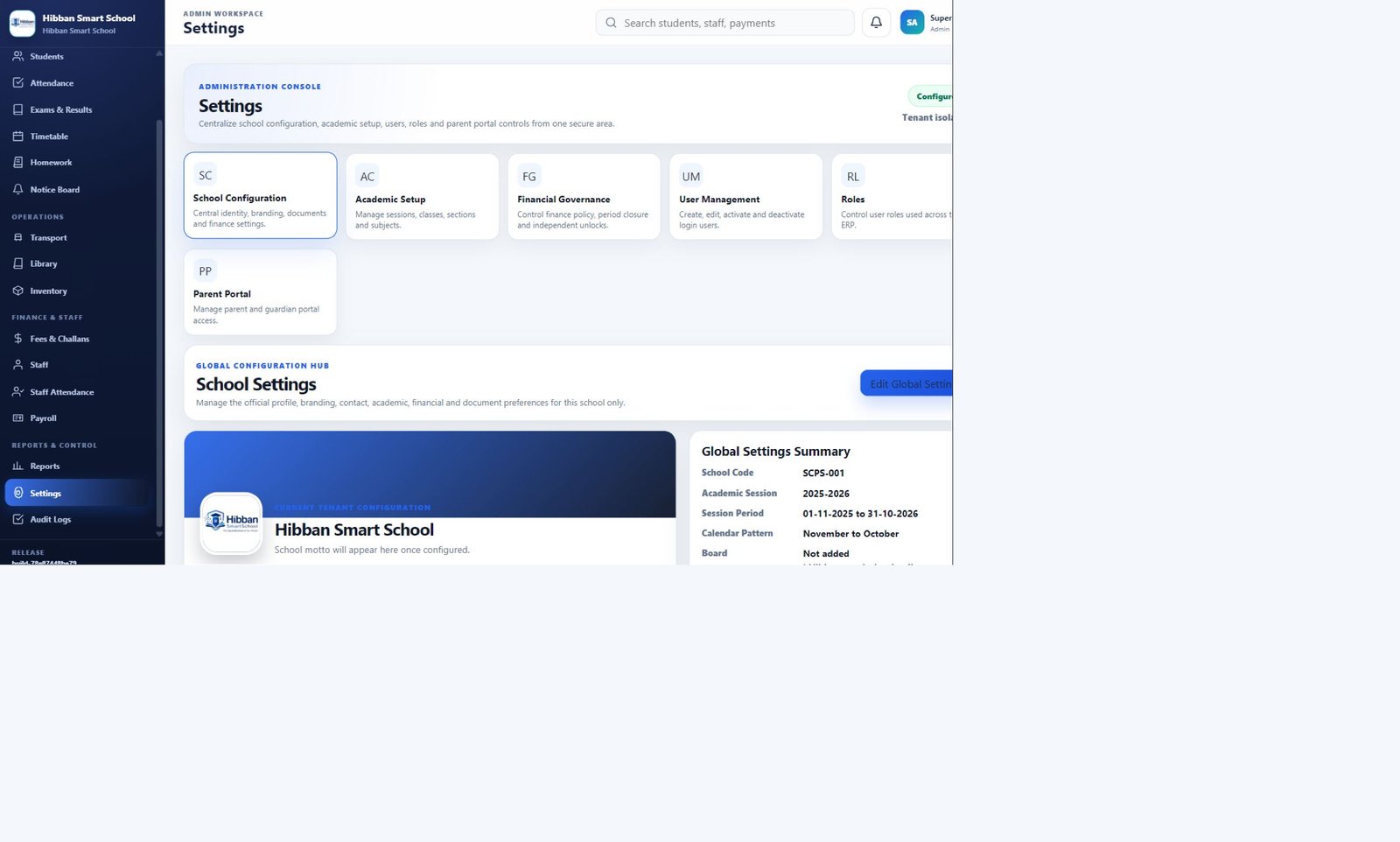The width and height of the screenshot is (1400, 842).
Task: Click the Global Settings Summary heading
Action: click(776, 452)
